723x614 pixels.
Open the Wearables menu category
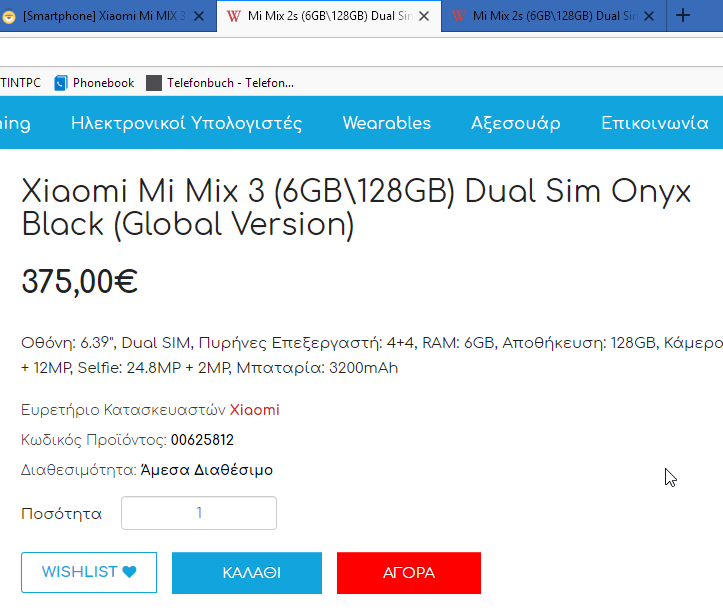click(386, 123)
